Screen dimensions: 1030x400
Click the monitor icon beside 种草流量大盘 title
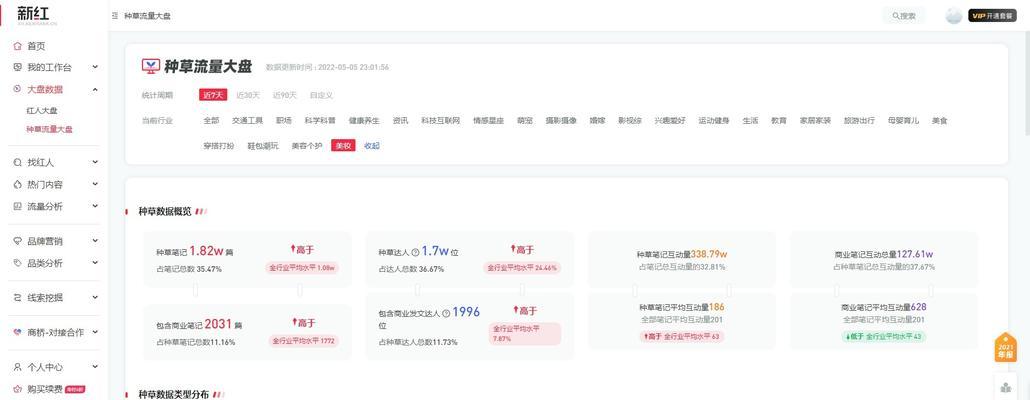pos(151,66)
